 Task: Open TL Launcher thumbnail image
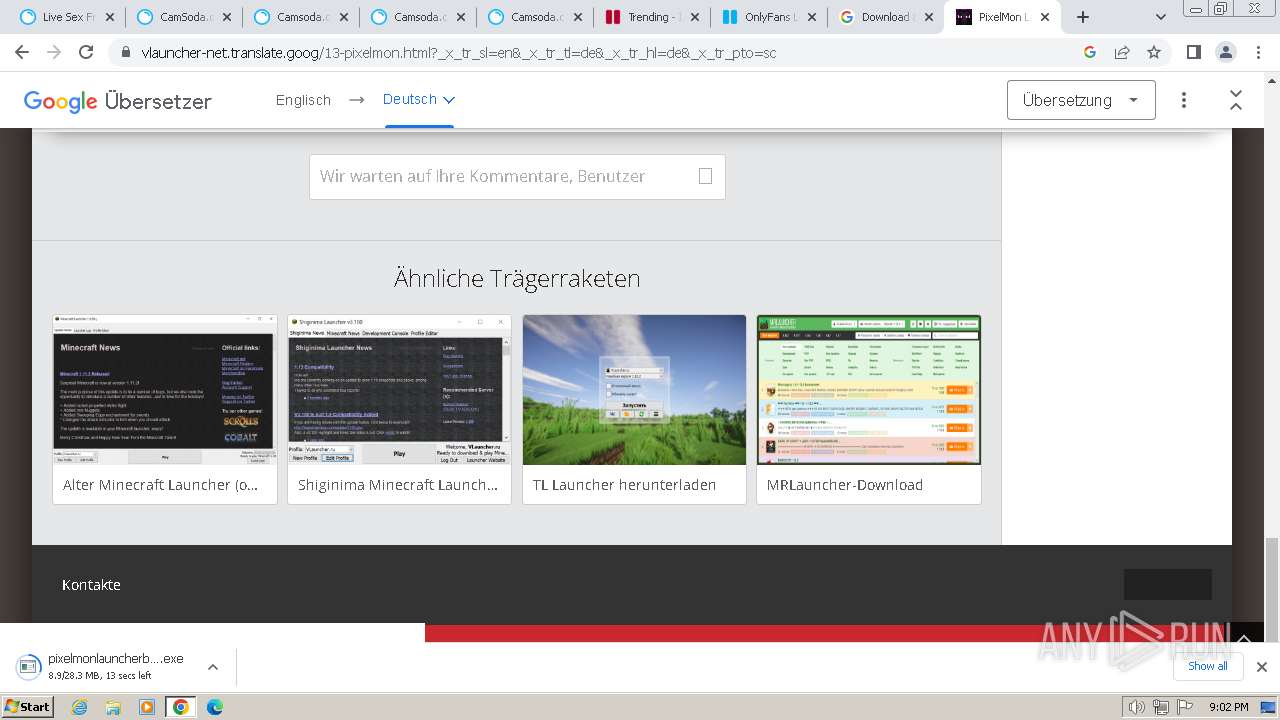pos(634,390)
